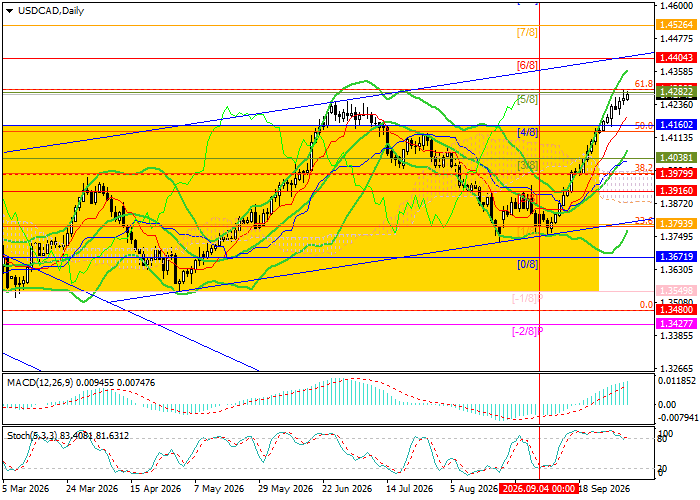Click the red 1.39160 price tag
This screenshot has height=500, width=700.
(x=675, y=191)
